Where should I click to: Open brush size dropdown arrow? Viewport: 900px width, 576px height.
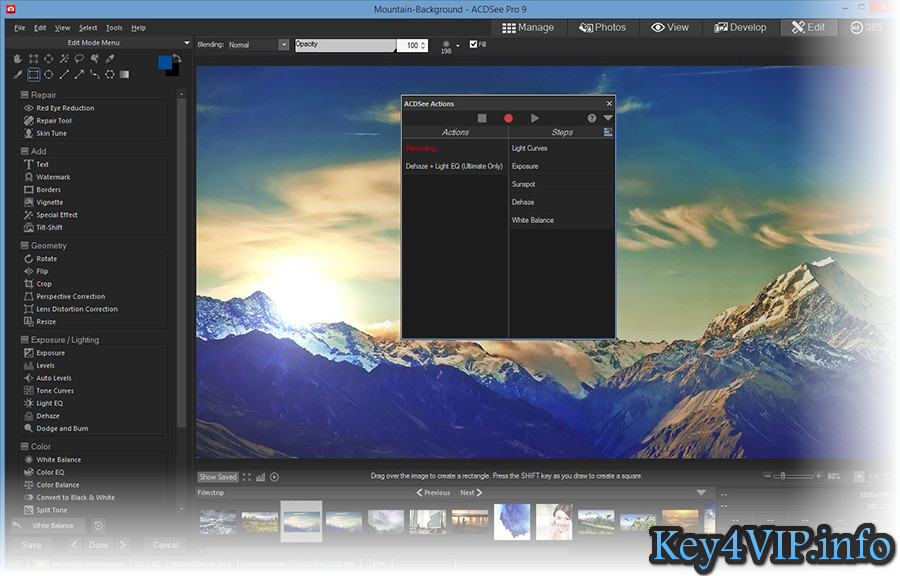(x=457, y=45)
